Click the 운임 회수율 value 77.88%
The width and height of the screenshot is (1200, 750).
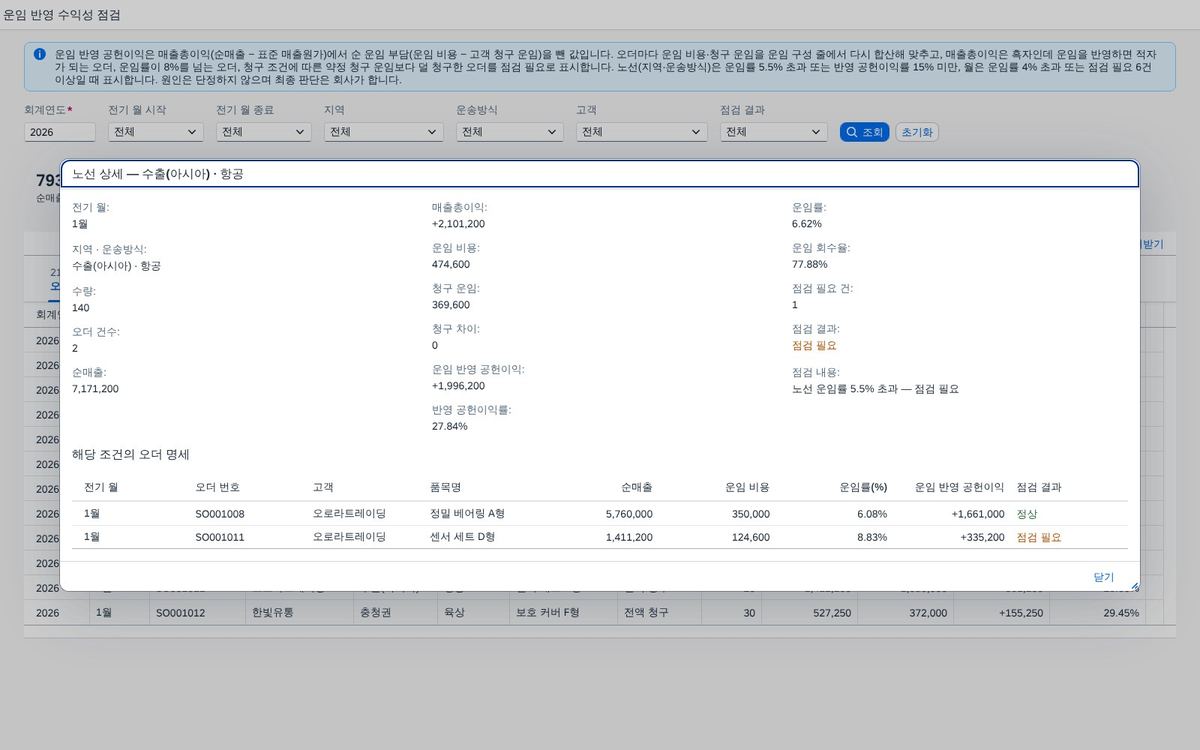point(810,264)
